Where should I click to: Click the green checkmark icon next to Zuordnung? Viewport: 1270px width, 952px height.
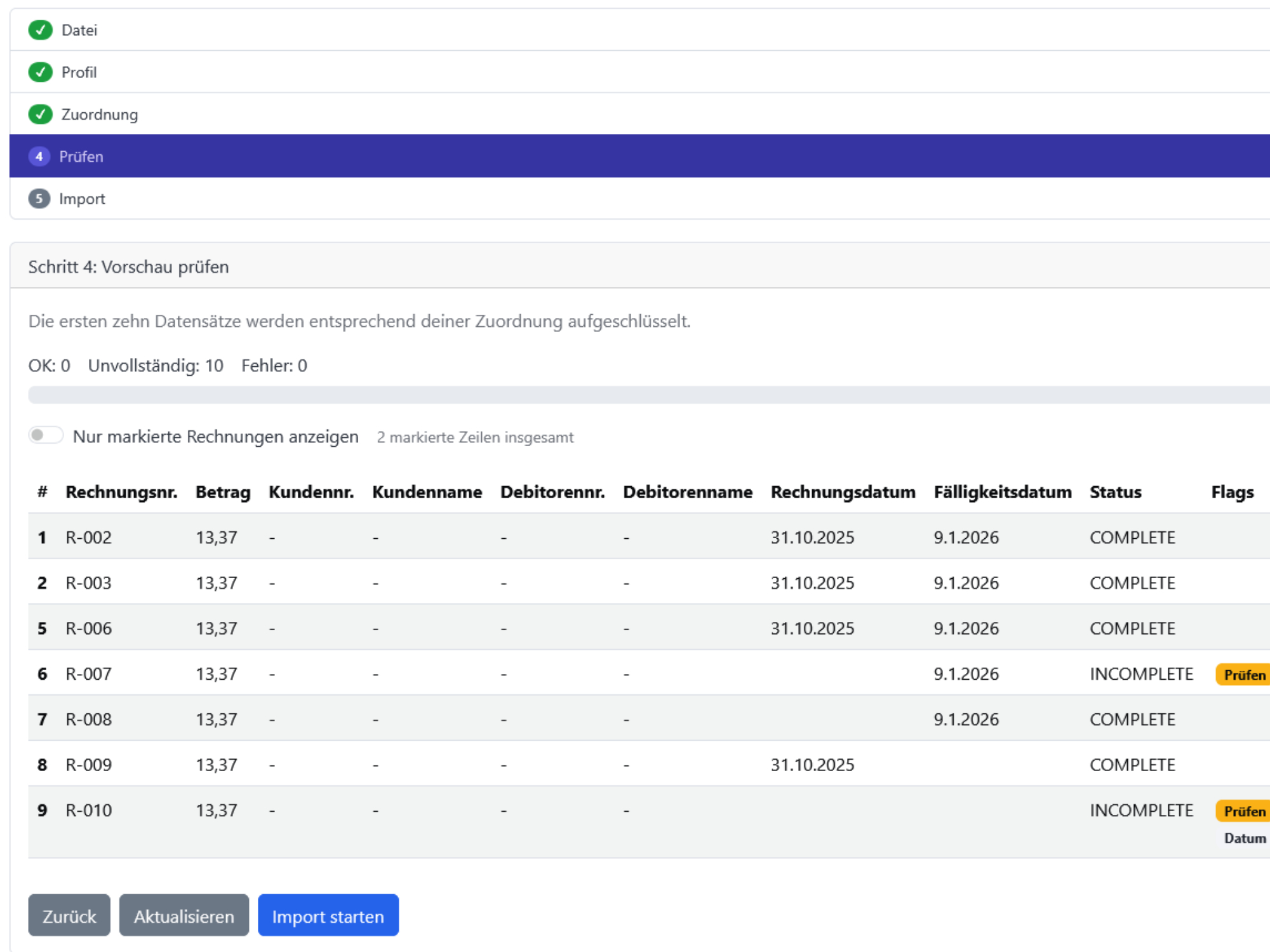(40, 114)
